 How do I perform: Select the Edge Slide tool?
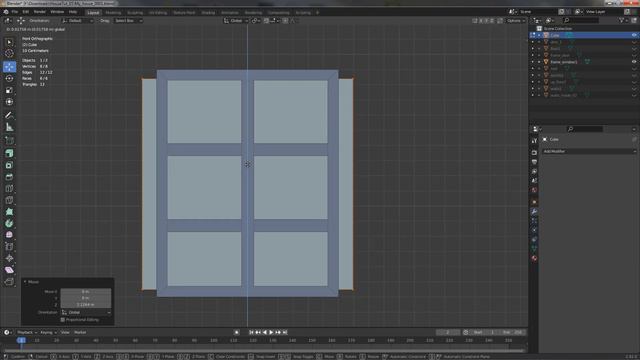pos(9,247)
